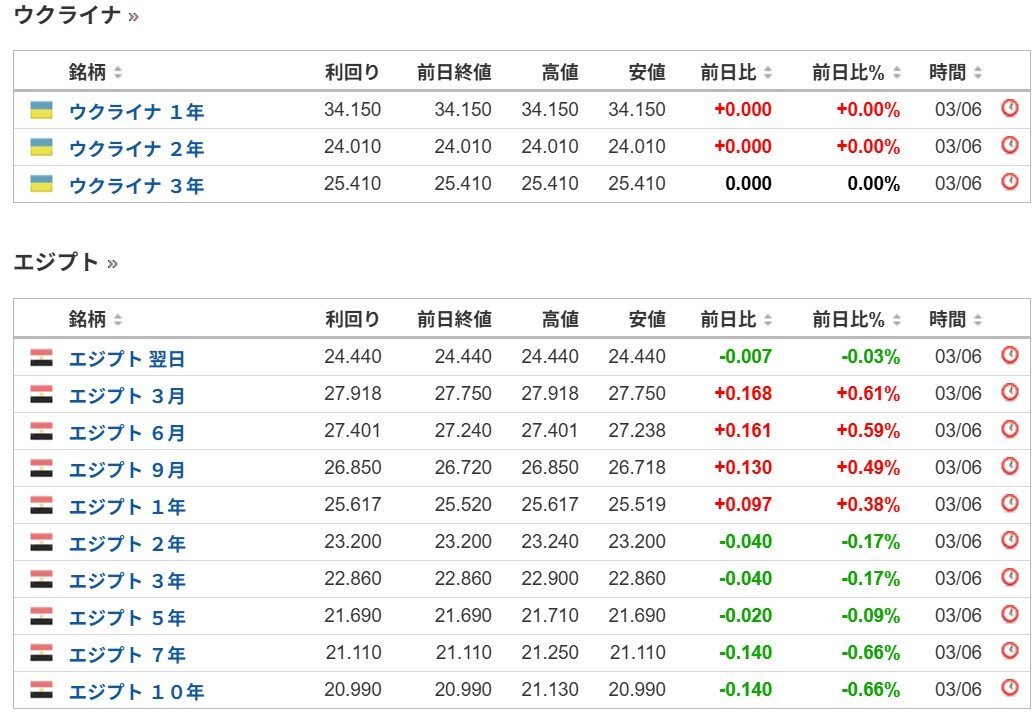Sort Ukraine table by 前日比 column arrows
The height and width of the screenshot is (725, 1036).
click(768, 72)
